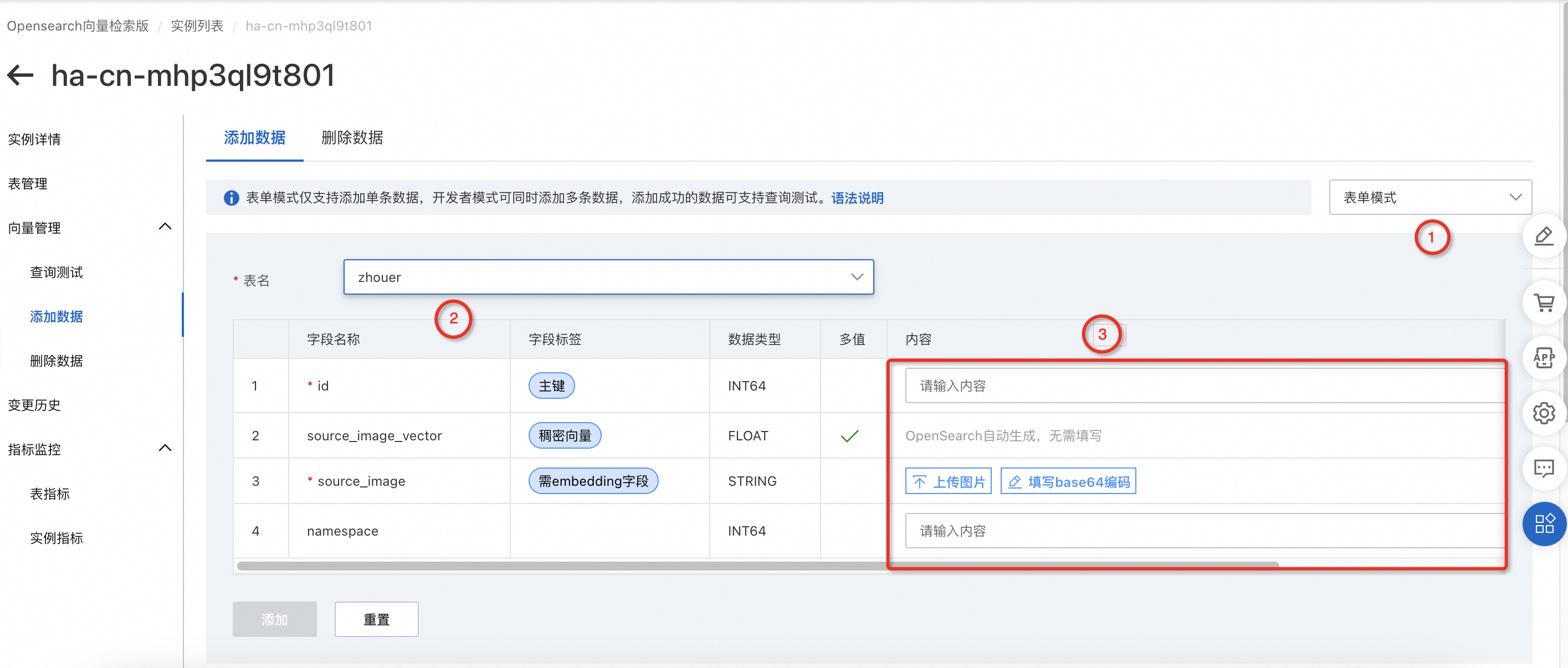The image size is (1568, 668).
Task: Click the 语法说明 link
Action: point(857,198)
